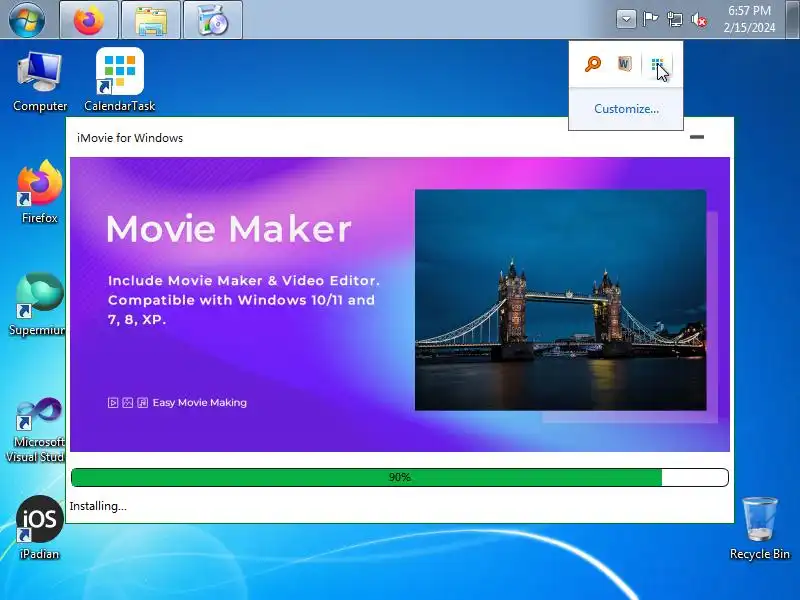Screen dimensions: 800x600
Task: Select the Supermium desktop shortcut
Action: click(x=38, y=304)
